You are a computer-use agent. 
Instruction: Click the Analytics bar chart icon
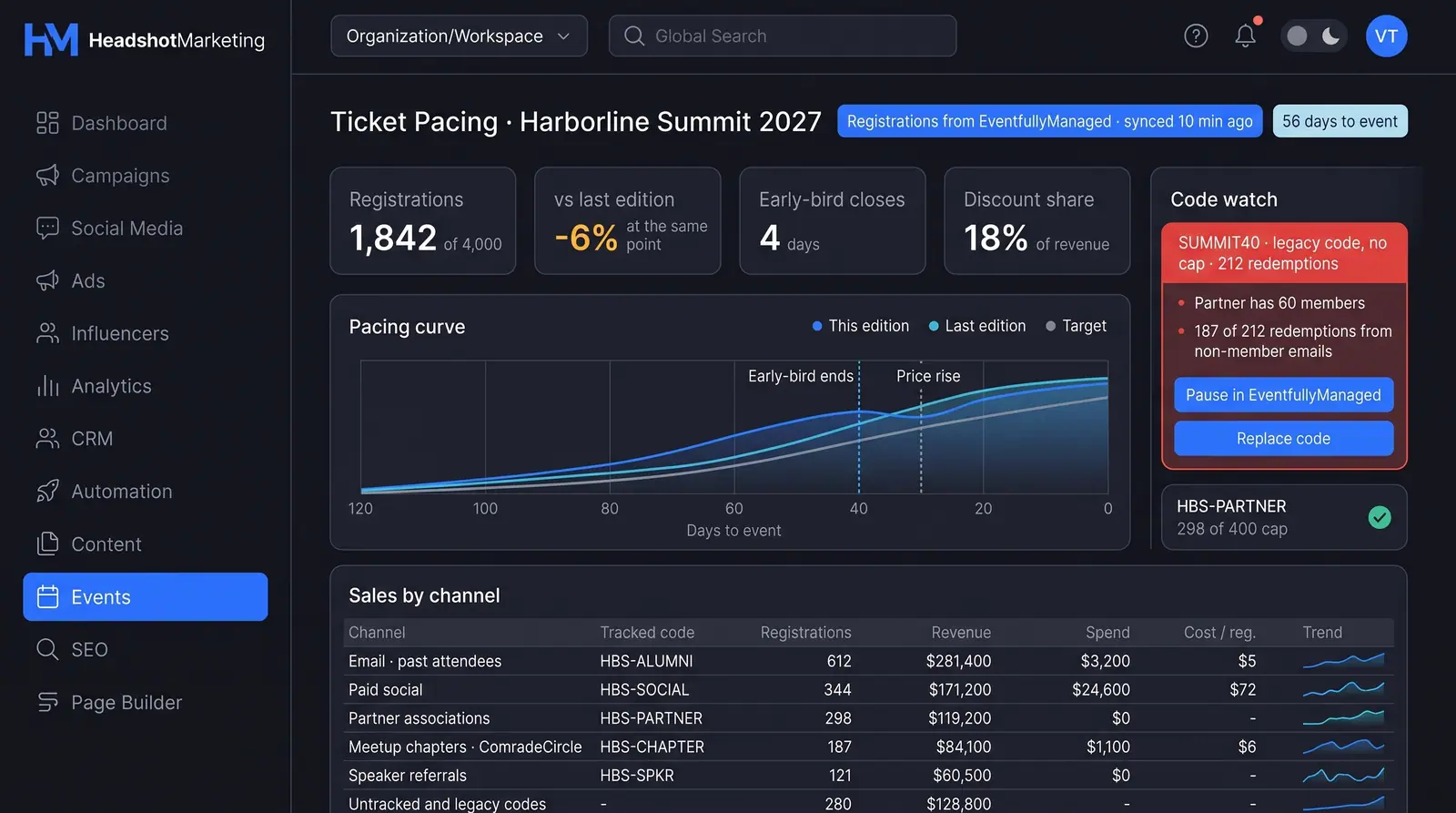47,386
